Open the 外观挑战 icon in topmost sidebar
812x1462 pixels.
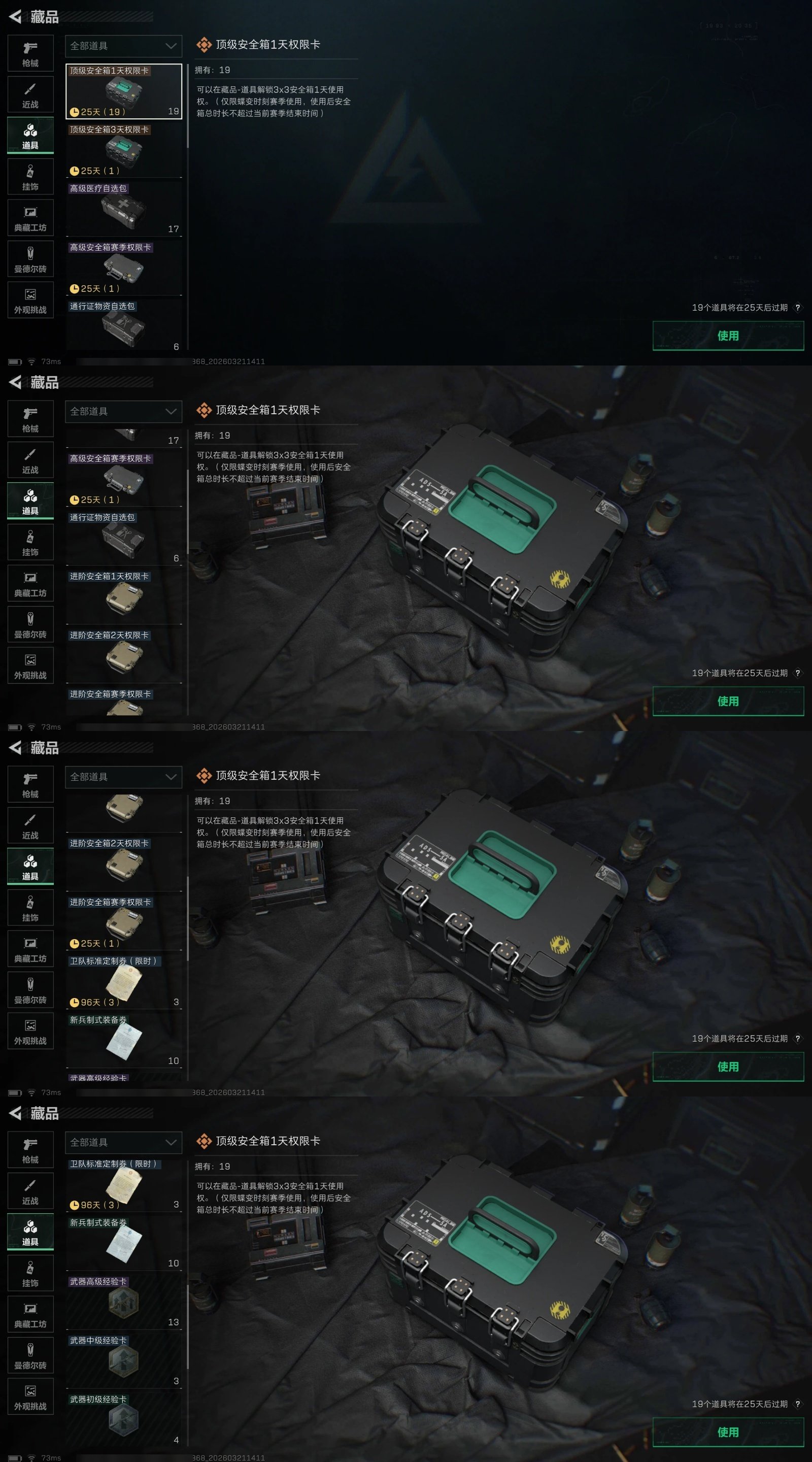click(30, 300)
